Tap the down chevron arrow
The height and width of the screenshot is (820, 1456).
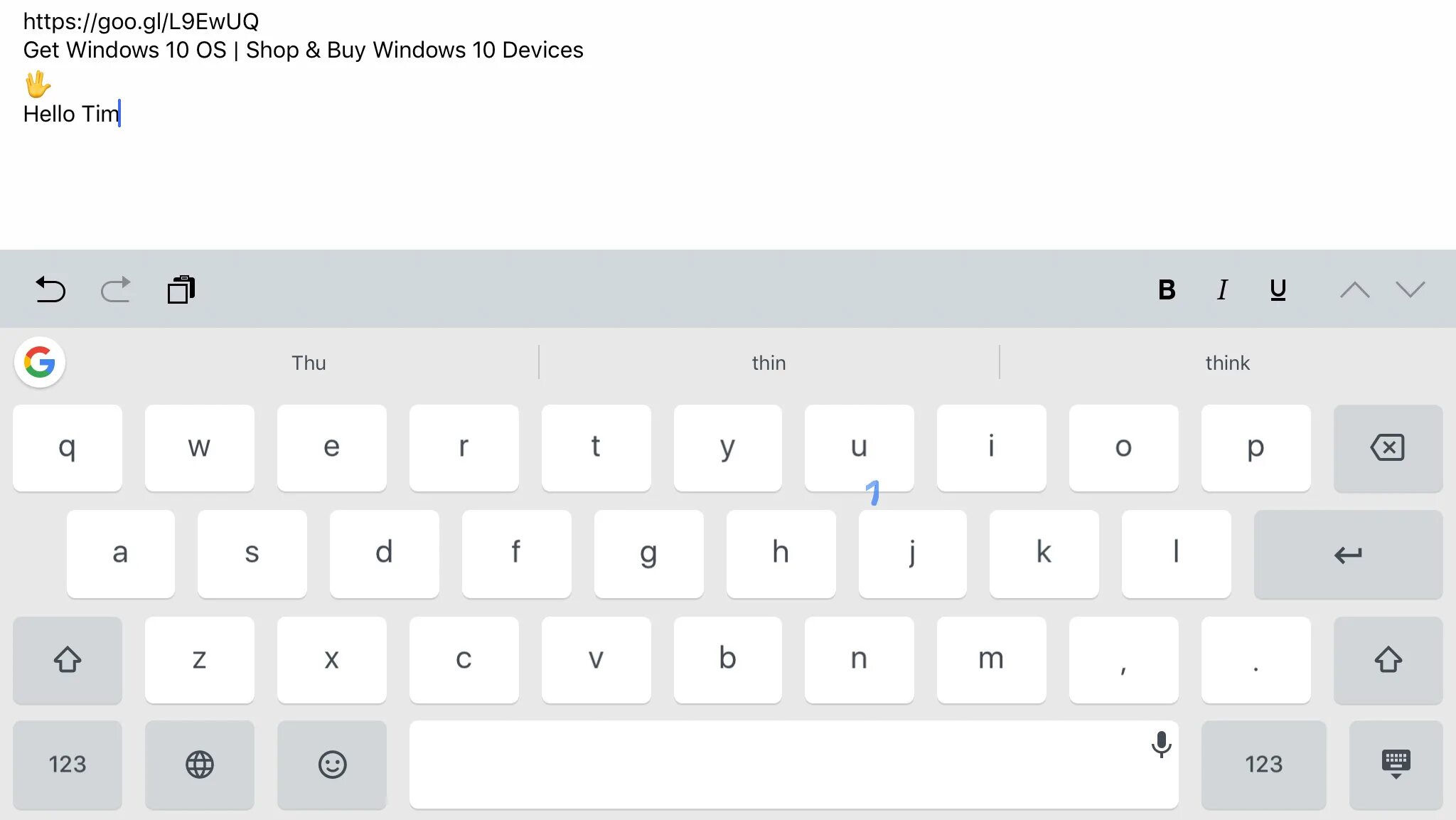pos(1410,289)
